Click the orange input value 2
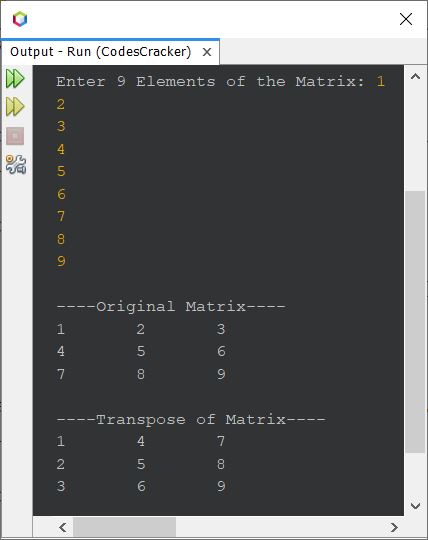 pos(61,104)
